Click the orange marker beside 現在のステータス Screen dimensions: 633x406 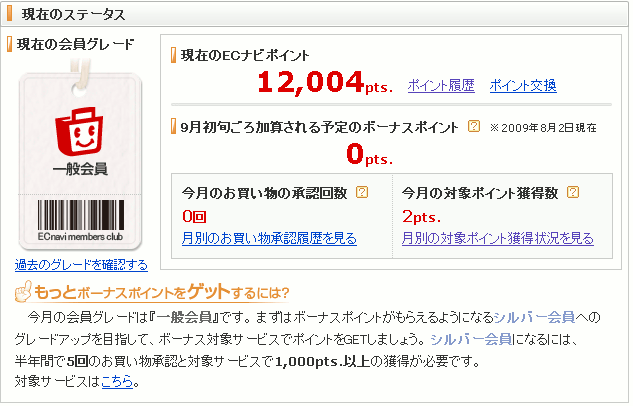[9, 14]
